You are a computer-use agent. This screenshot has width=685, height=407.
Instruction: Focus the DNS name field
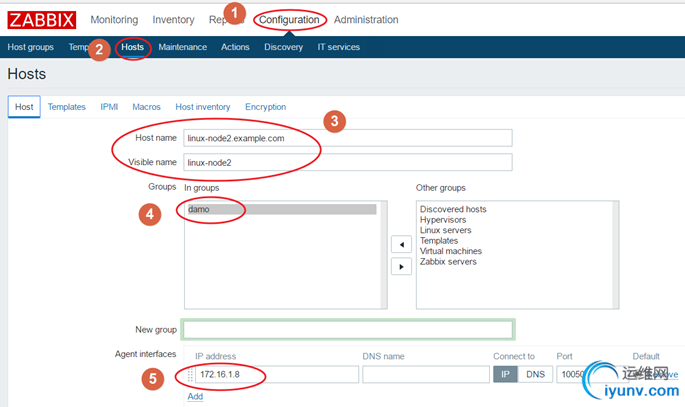coord(426,375)
